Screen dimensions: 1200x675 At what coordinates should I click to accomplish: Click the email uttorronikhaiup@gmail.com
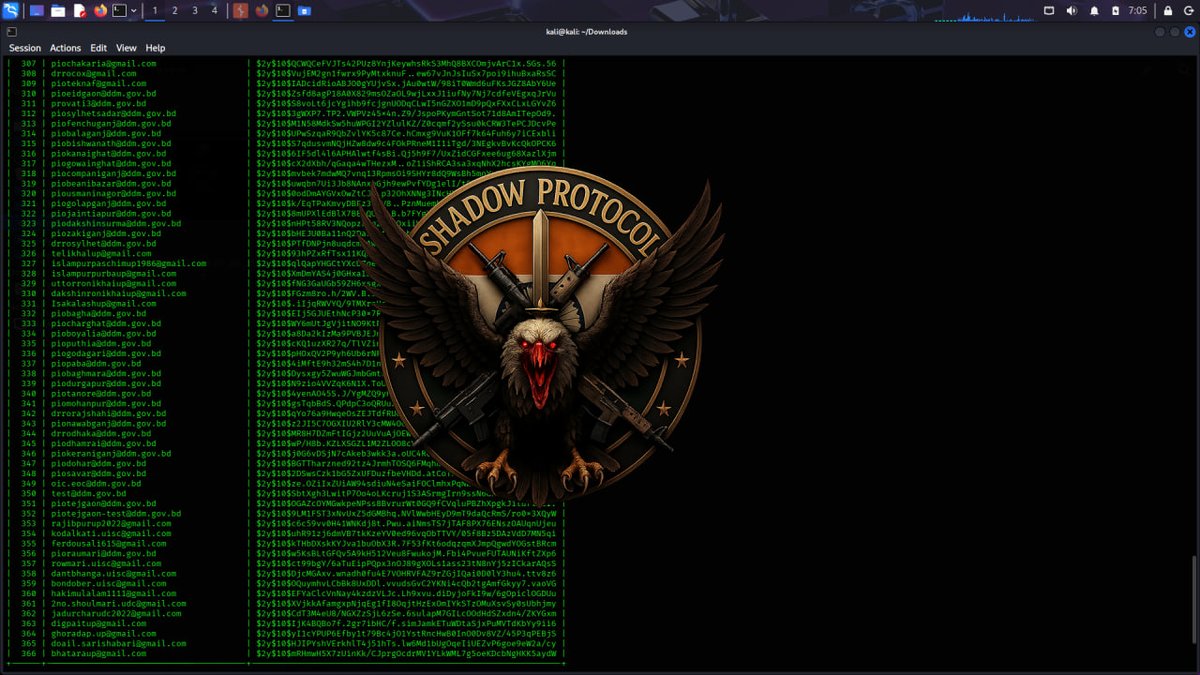pos(113,283)
